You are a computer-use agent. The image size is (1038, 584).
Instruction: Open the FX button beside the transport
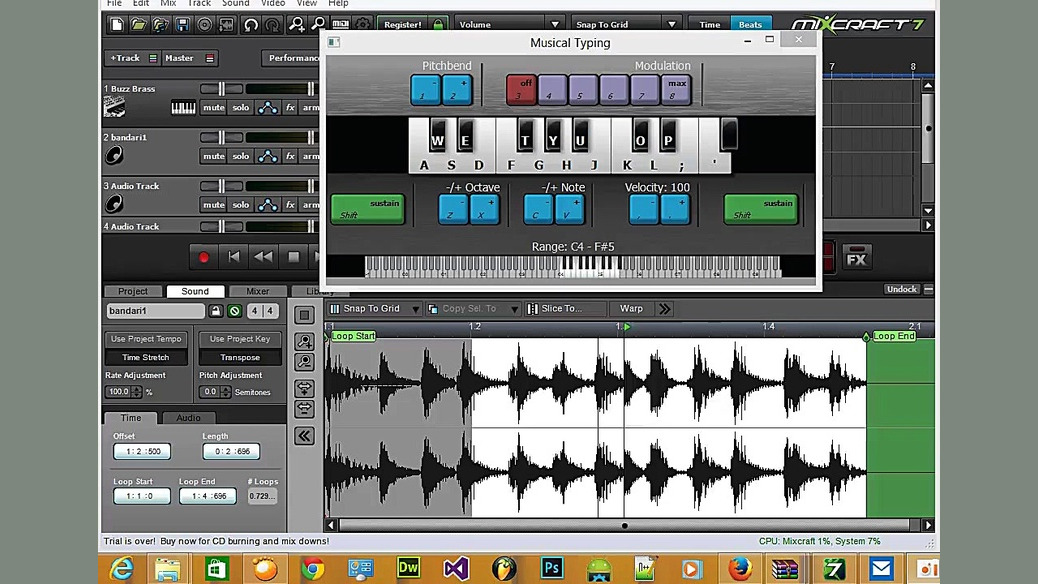(x=856, y=258)
